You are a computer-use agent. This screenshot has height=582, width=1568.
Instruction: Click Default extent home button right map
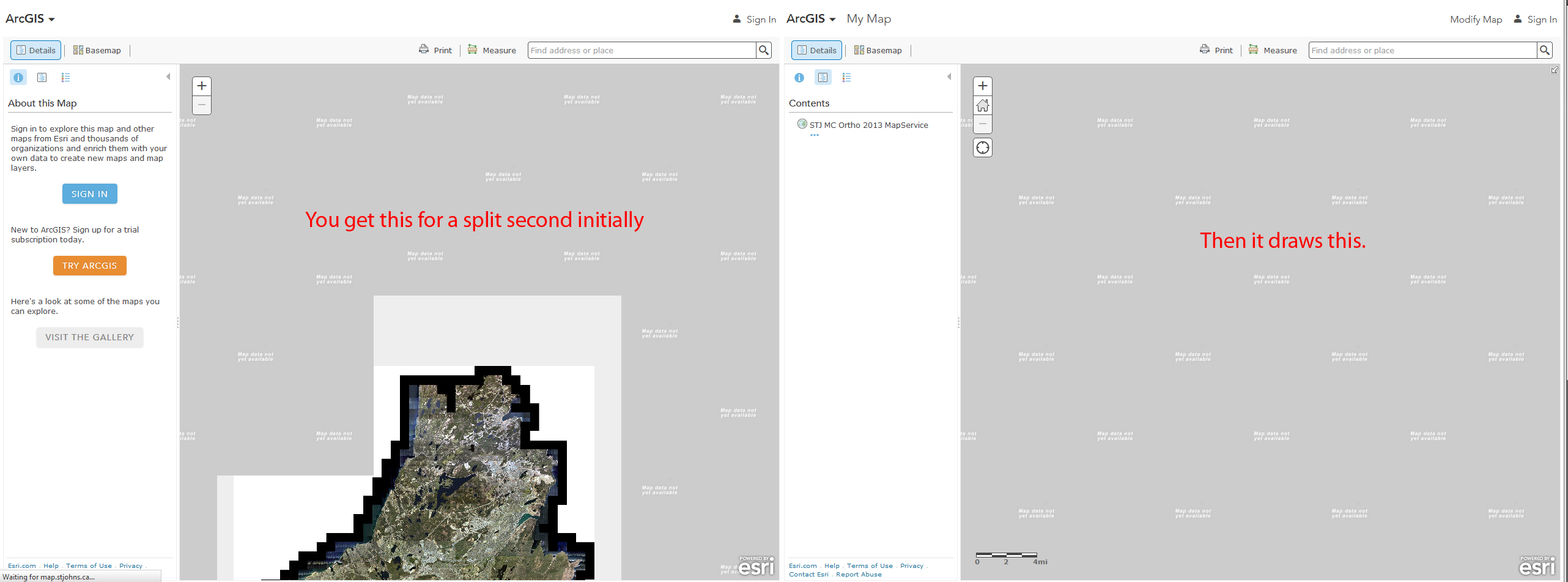point(983,105)
